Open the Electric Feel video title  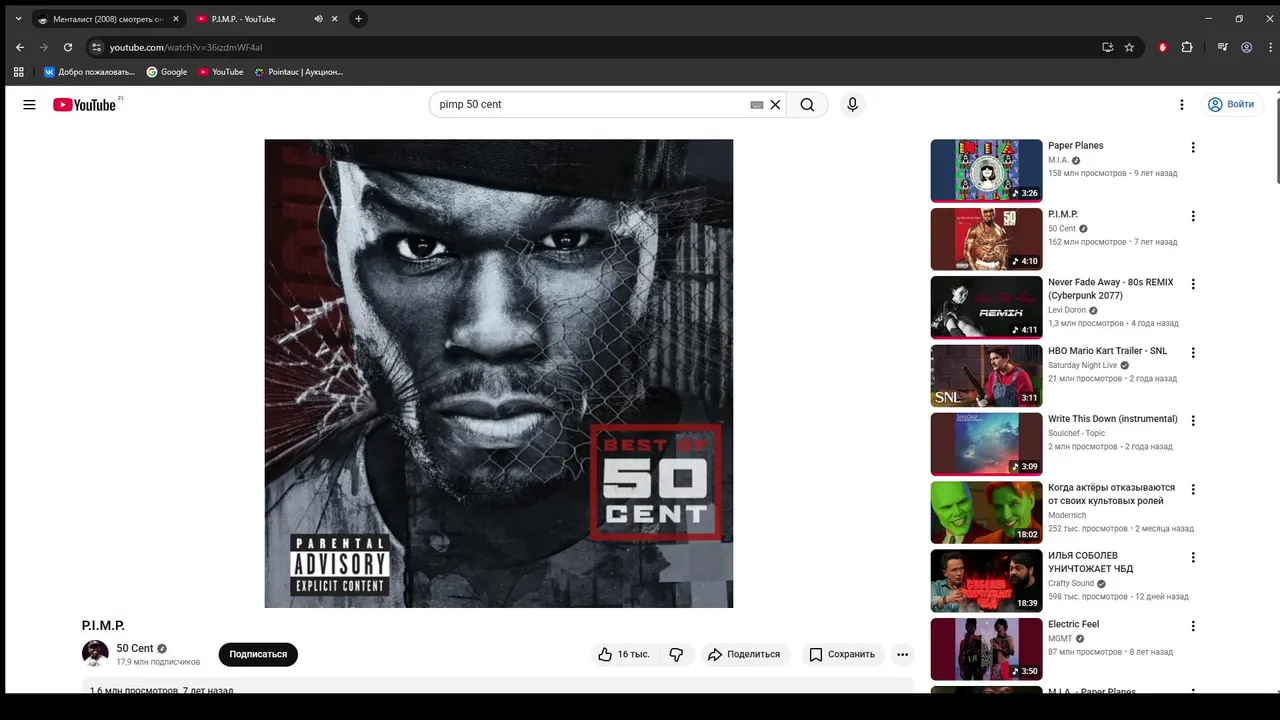[1073, 624]
